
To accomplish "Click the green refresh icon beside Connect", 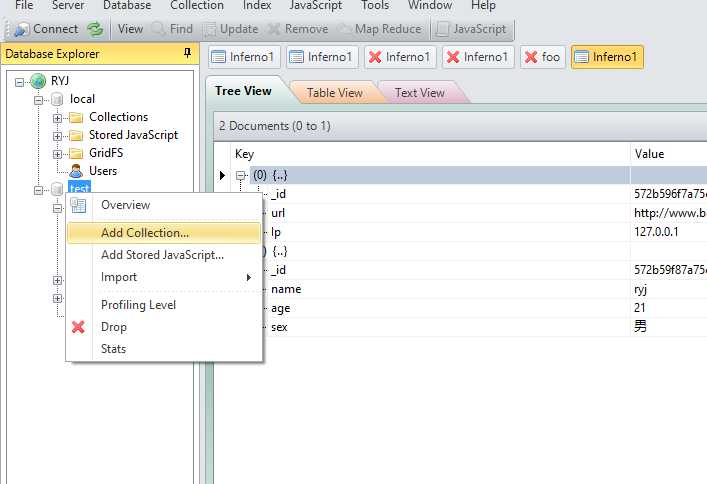I will [95, 29].
